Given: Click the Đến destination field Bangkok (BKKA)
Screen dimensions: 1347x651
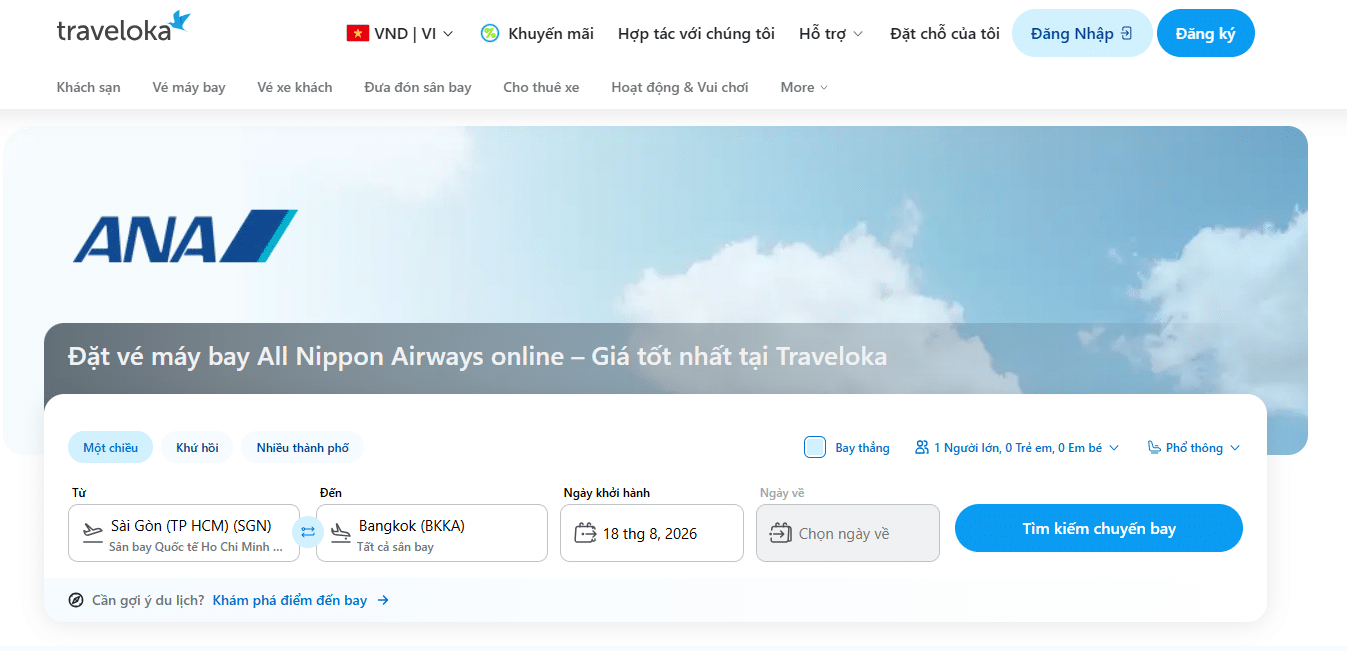Looking at the screenshot, I should 432,533.
